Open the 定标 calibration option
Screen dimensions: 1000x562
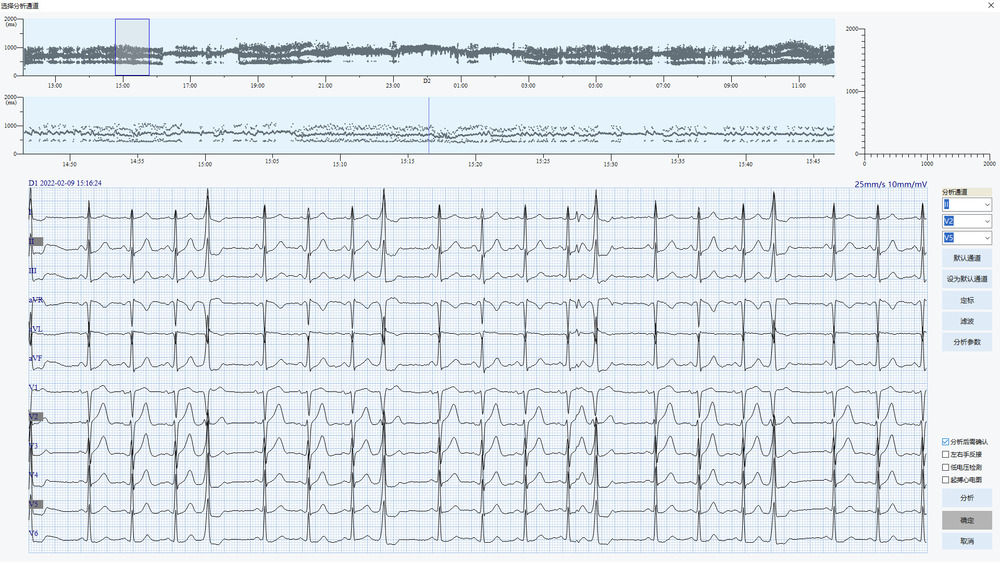[x=967, y=300]
